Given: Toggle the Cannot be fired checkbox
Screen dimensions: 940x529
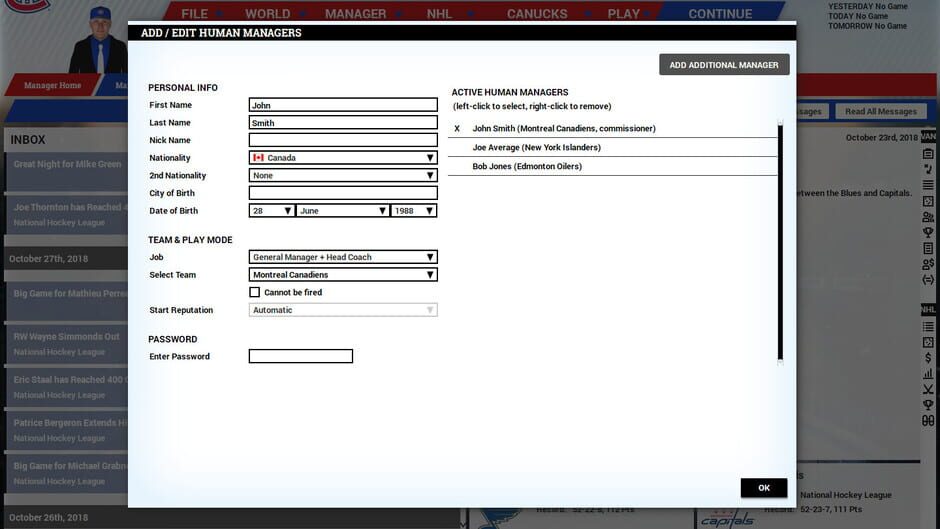Looking at the screenshot, I should pos(254,292).
